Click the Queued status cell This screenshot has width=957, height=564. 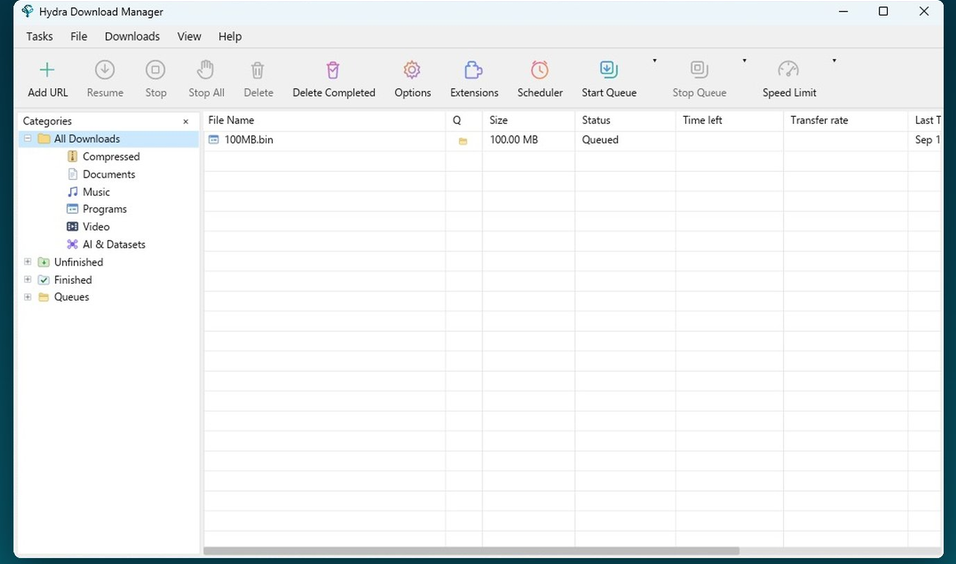pyautogui.click(x=600, y=140)
